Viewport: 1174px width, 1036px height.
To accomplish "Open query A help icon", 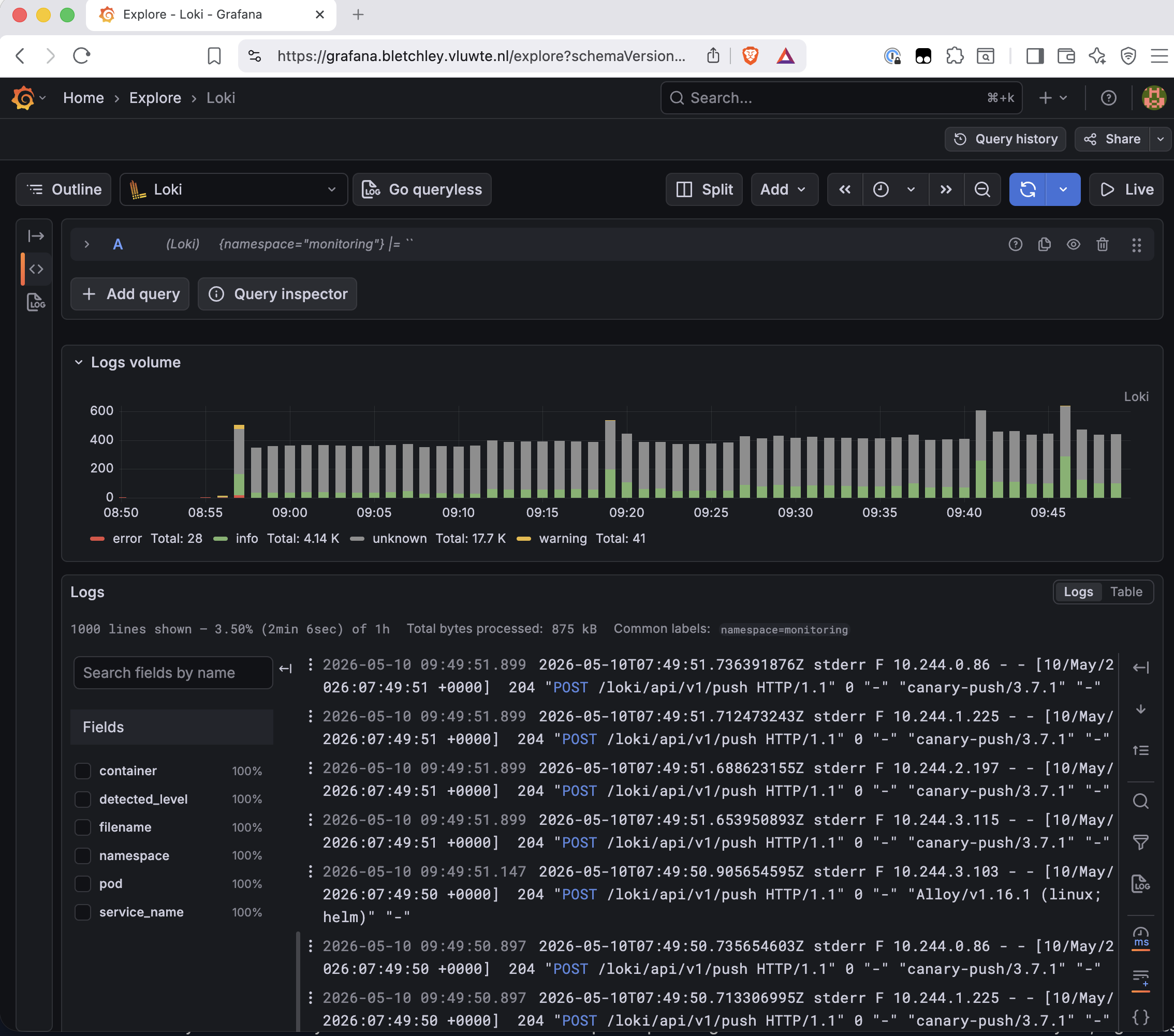I will (1015, 245).
